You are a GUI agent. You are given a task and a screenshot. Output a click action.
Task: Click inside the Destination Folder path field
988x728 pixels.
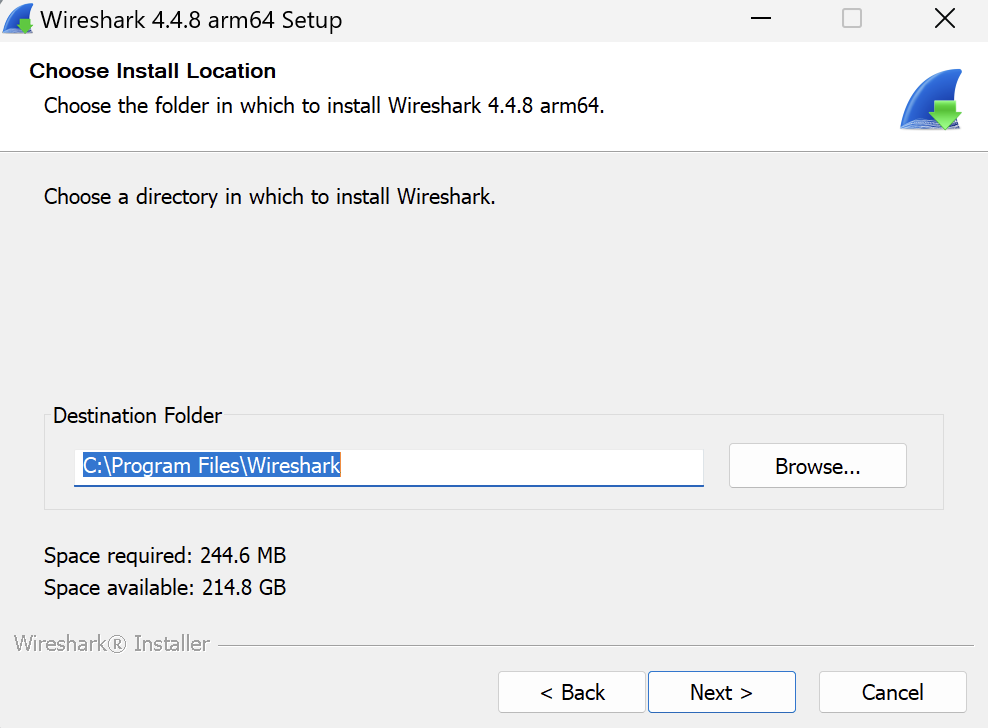click(x=520, y=466)
